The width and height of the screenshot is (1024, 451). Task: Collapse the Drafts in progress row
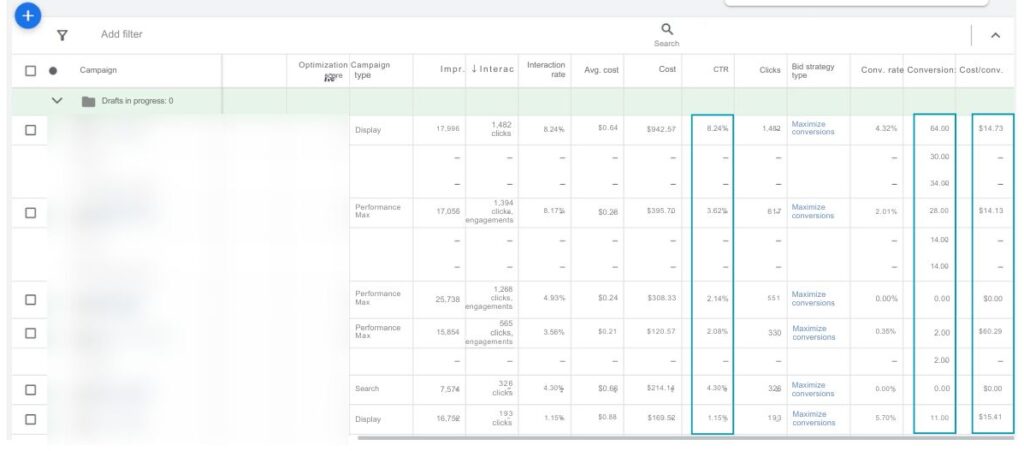tap(57, 101)
